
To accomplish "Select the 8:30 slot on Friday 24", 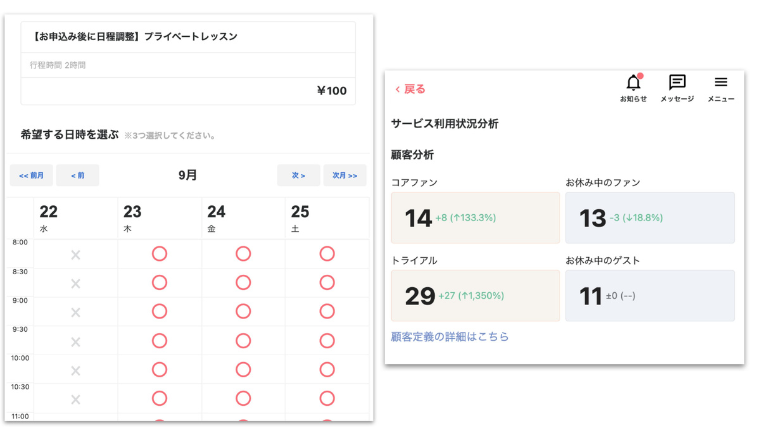I will 243,283.
